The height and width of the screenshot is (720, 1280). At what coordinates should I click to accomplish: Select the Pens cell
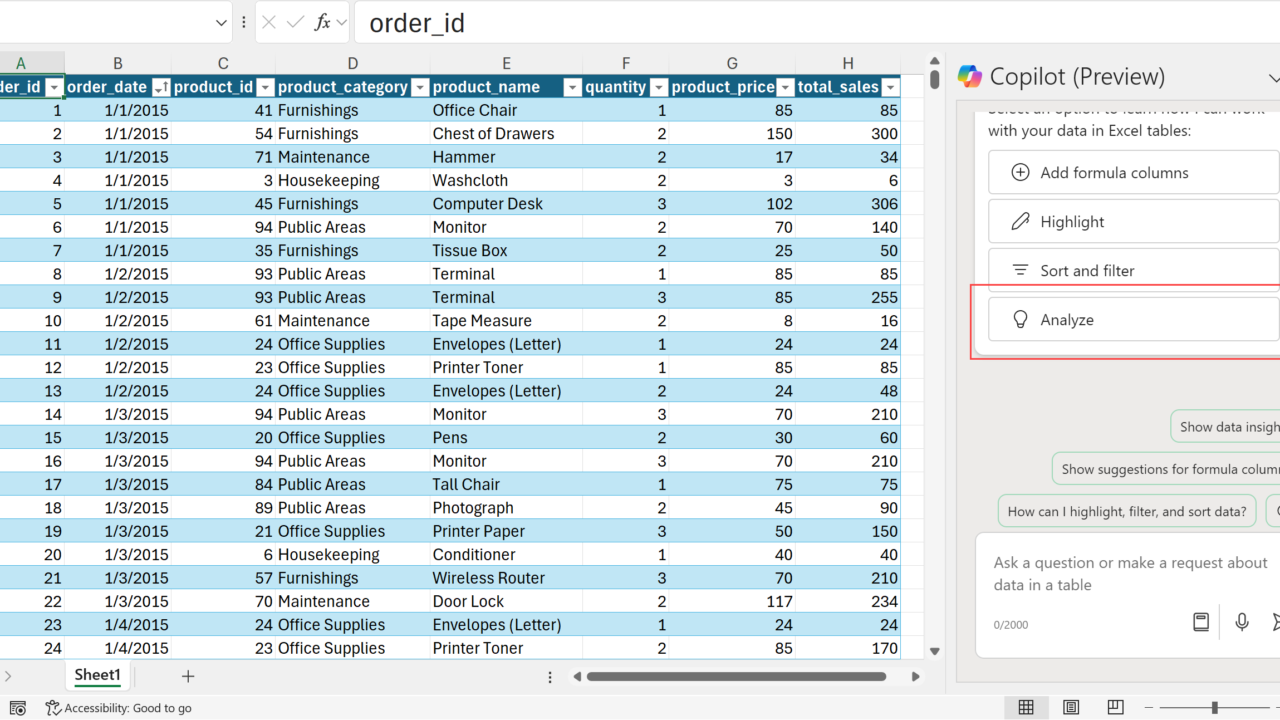pyautogui.click(x=506, y=438)
